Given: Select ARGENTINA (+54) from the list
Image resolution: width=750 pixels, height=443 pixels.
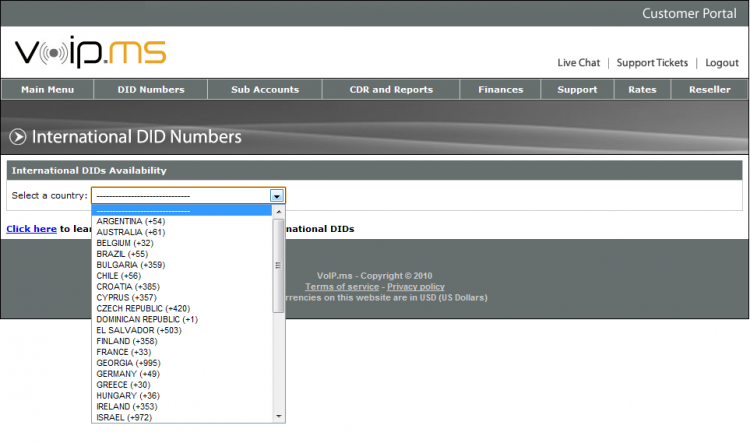Looking at the screenshot, I should coord(182,221).
